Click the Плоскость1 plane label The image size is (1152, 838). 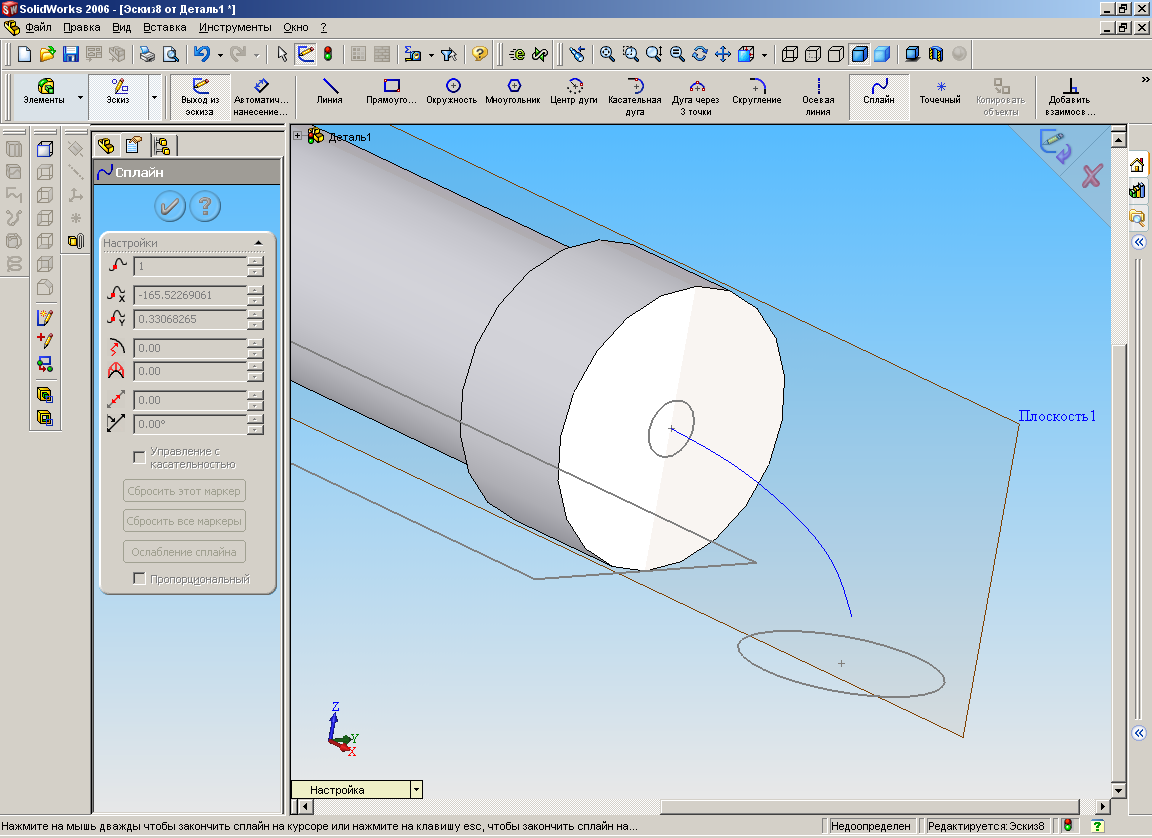(1056, 416)
